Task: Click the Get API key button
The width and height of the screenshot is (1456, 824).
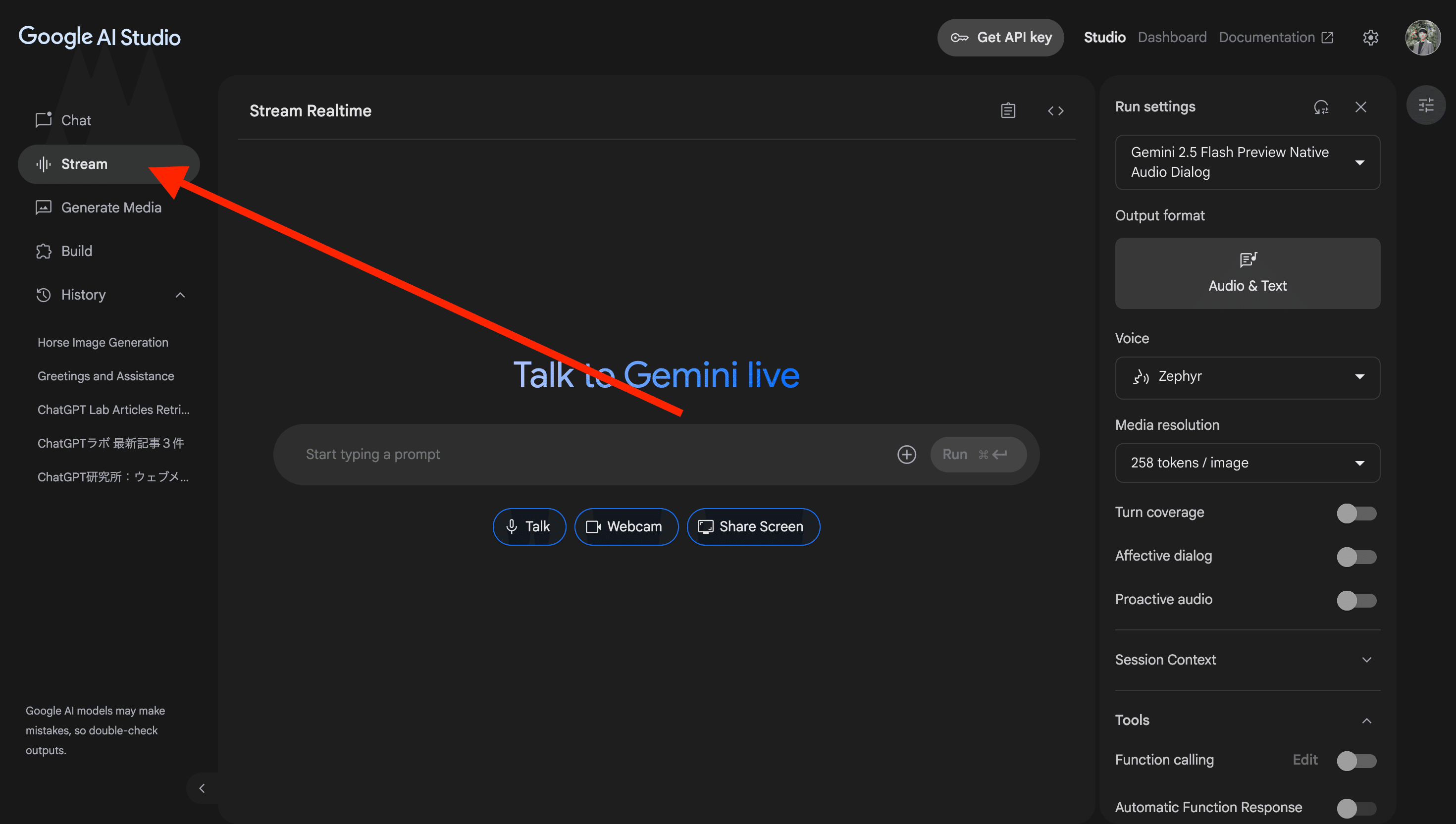Action: point(1000,37)
